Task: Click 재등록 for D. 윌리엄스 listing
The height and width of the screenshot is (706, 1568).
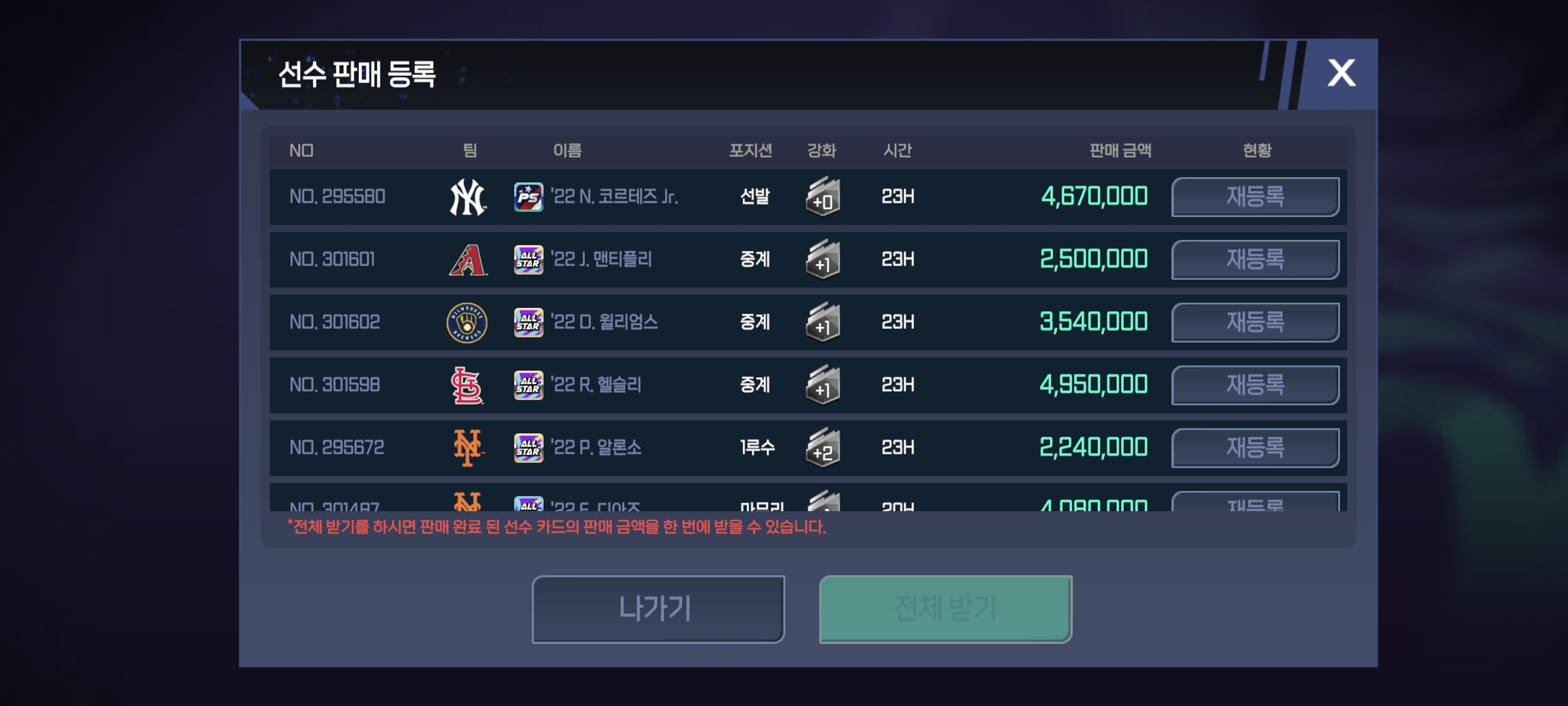Action: (1255, 322)
